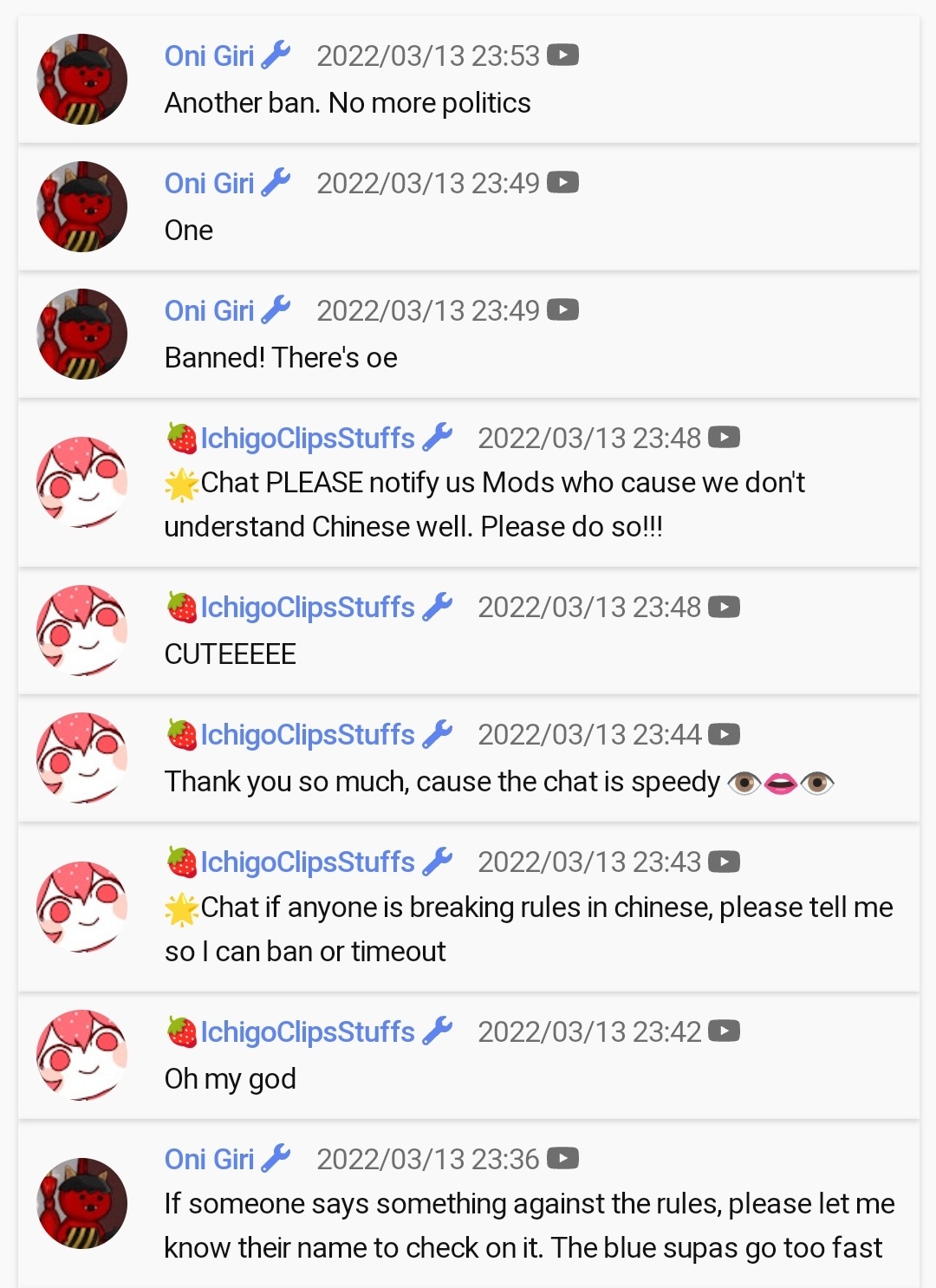Click the YouTube icon on the 'One' message
Image resolution: width=936 pixels, height=1288 pixels.
[562, 183]
